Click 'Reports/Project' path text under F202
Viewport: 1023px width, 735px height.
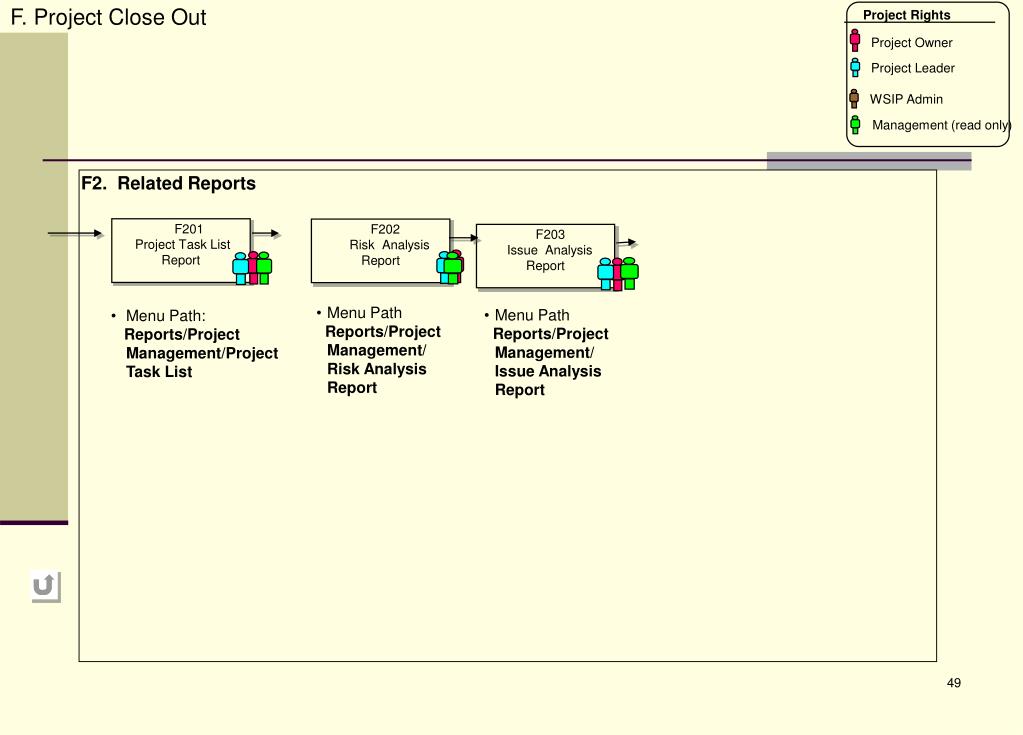[x=383, y=331]
